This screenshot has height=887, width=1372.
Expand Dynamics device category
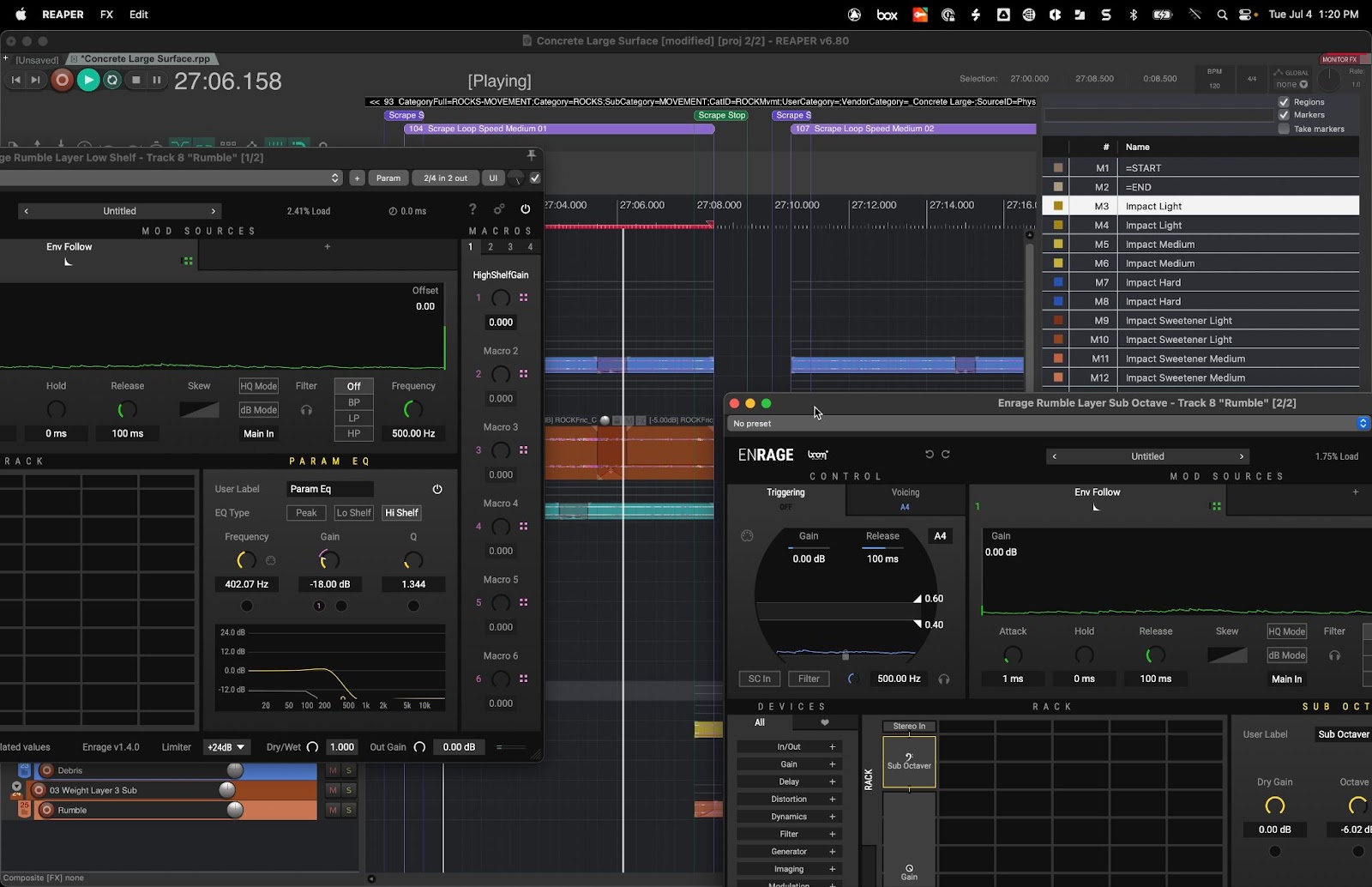[x=789, y=817]
